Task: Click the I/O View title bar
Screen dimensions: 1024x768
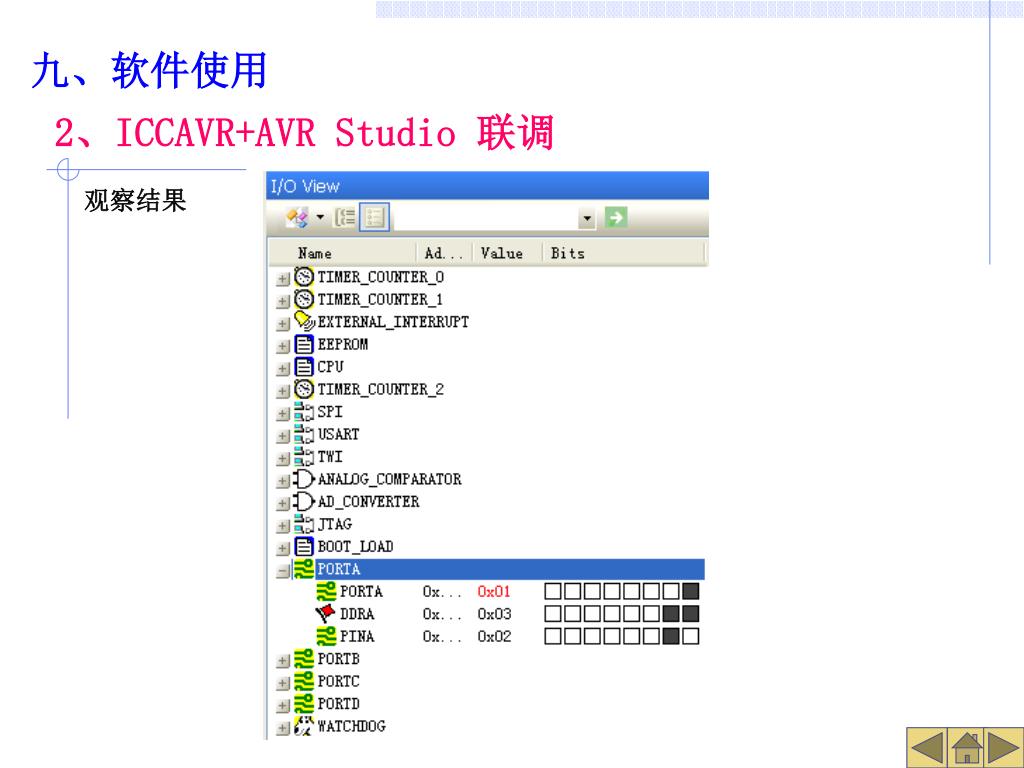Action: point(487,186)
